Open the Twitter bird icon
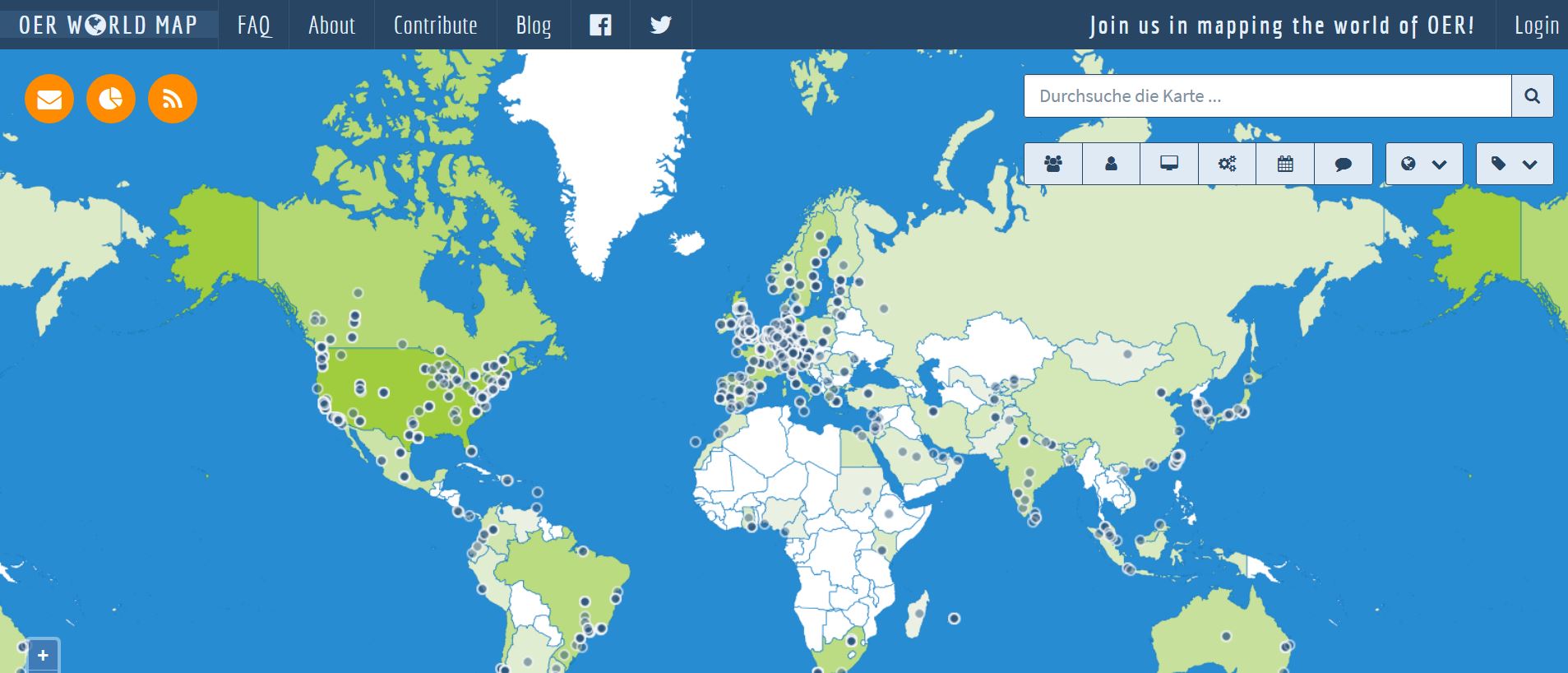 click(660, 25)
